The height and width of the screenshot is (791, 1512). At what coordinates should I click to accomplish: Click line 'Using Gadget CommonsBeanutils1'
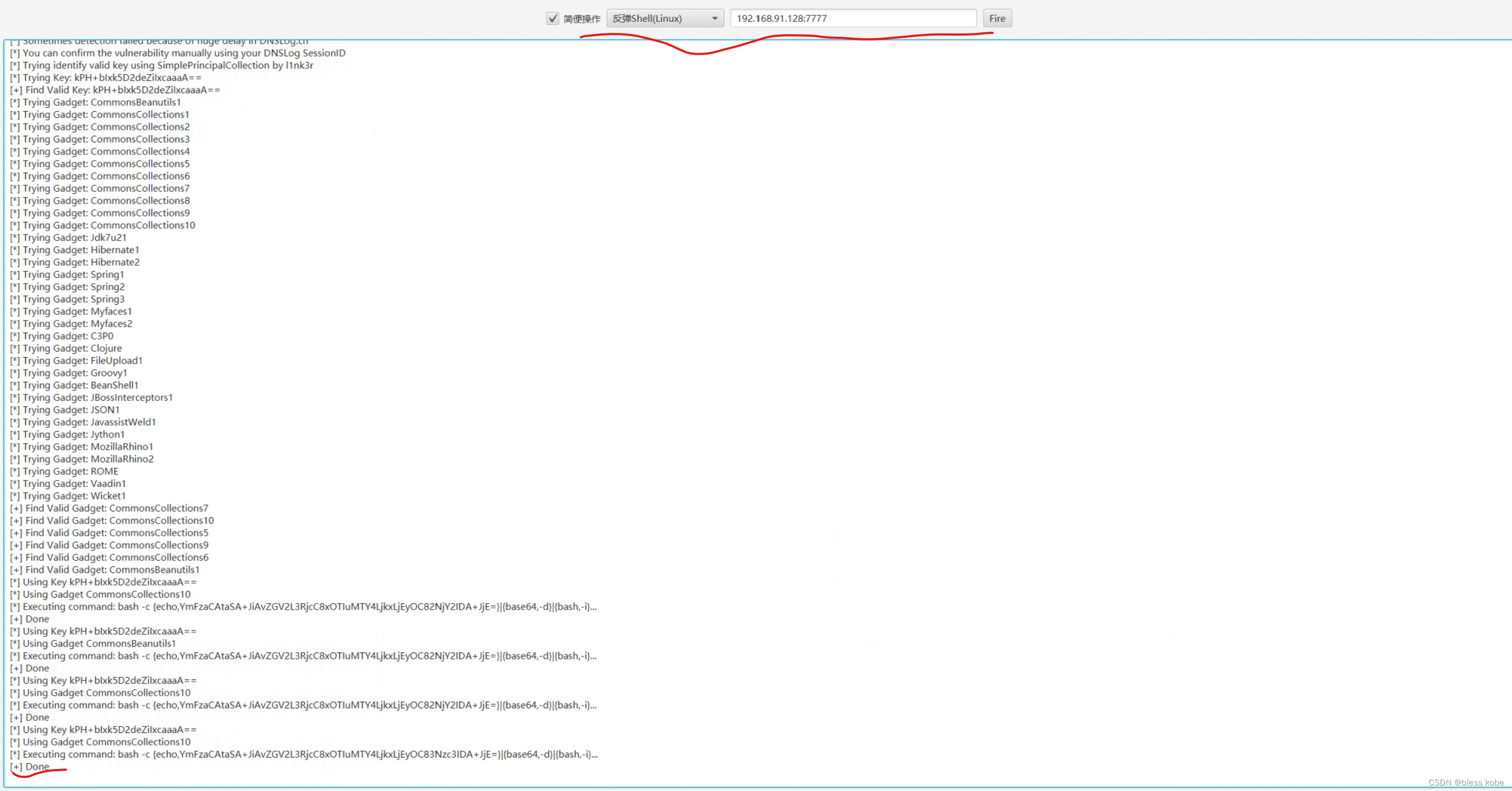tap(93, 644)
